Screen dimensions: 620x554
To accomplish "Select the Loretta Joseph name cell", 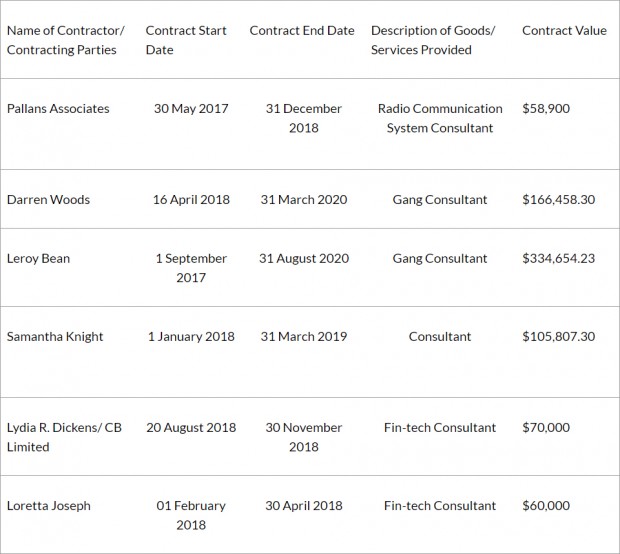I will [48, 505].
